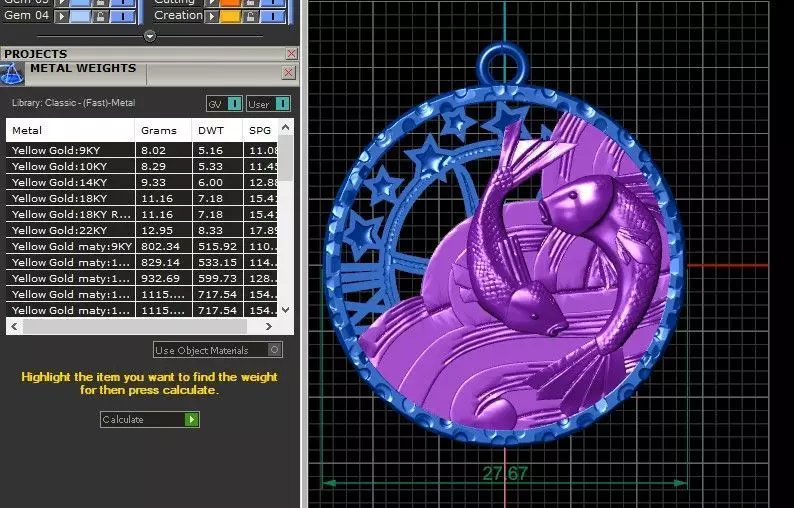Screen dimensions: 794x508
Task: Click the Grams column header
Action: pos(163,130)
